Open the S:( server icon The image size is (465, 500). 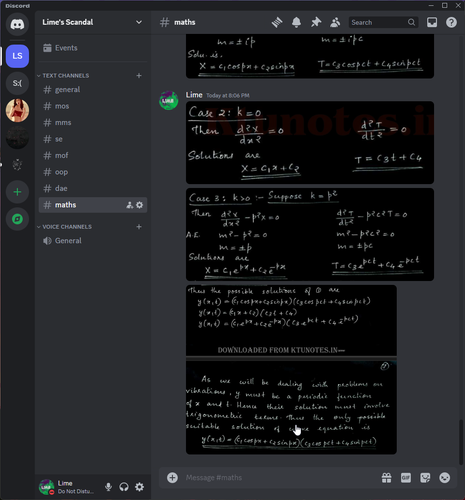(17, 83)
